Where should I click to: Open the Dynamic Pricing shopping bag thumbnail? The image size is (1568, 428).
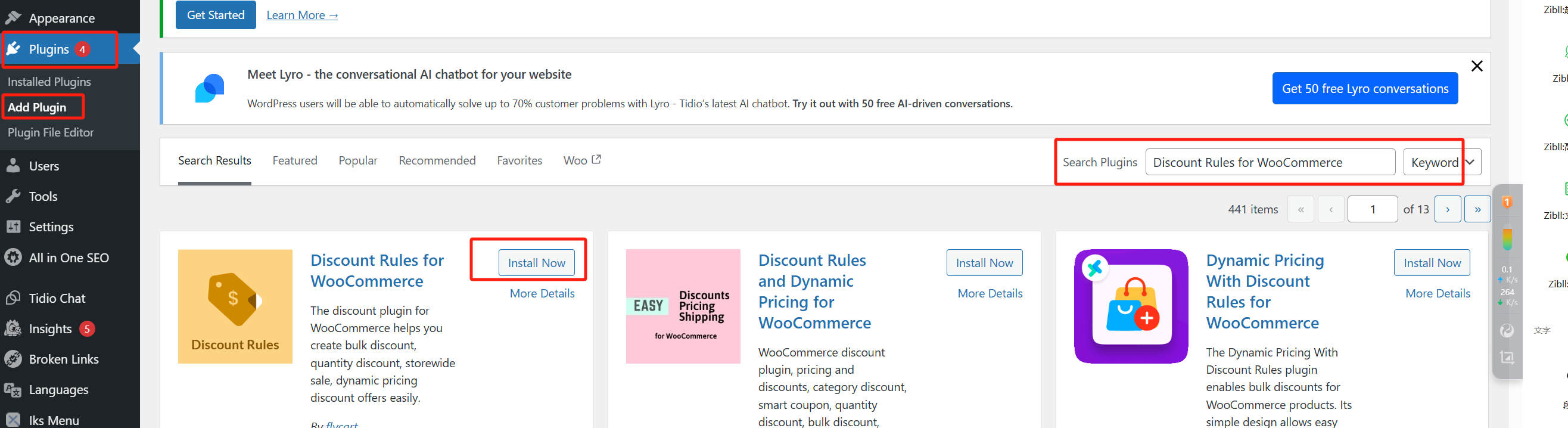coord(1131,306)
